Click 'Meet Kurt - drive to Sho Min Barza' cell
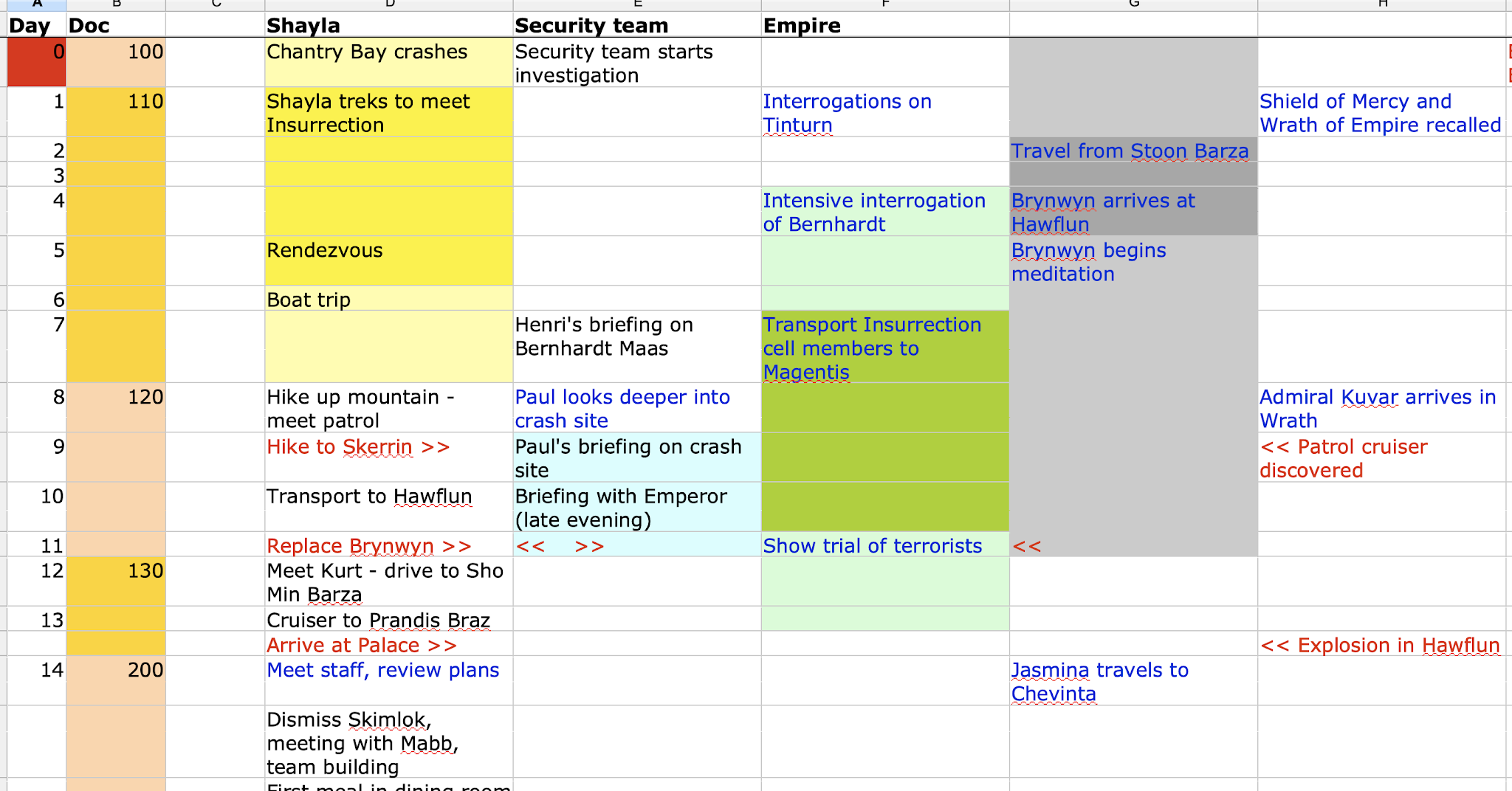This screenshot has width=1512, height=791. pyautogui.click(x=389, y=581)
